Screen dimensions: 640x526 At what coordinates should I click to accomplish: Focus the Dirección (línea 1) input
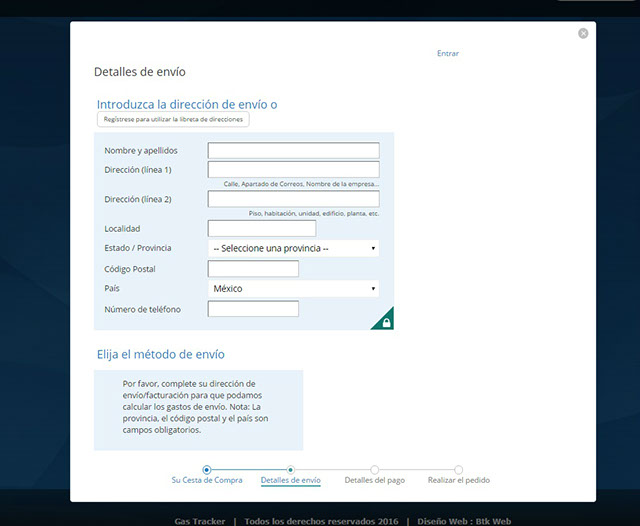tap(293, 170)
